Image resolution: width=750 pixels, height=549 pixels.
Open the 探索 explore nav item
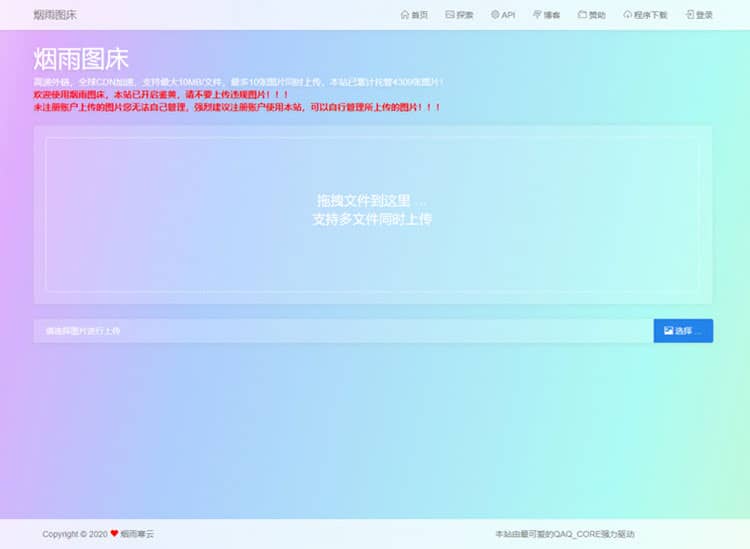click(x=459, y=15)
